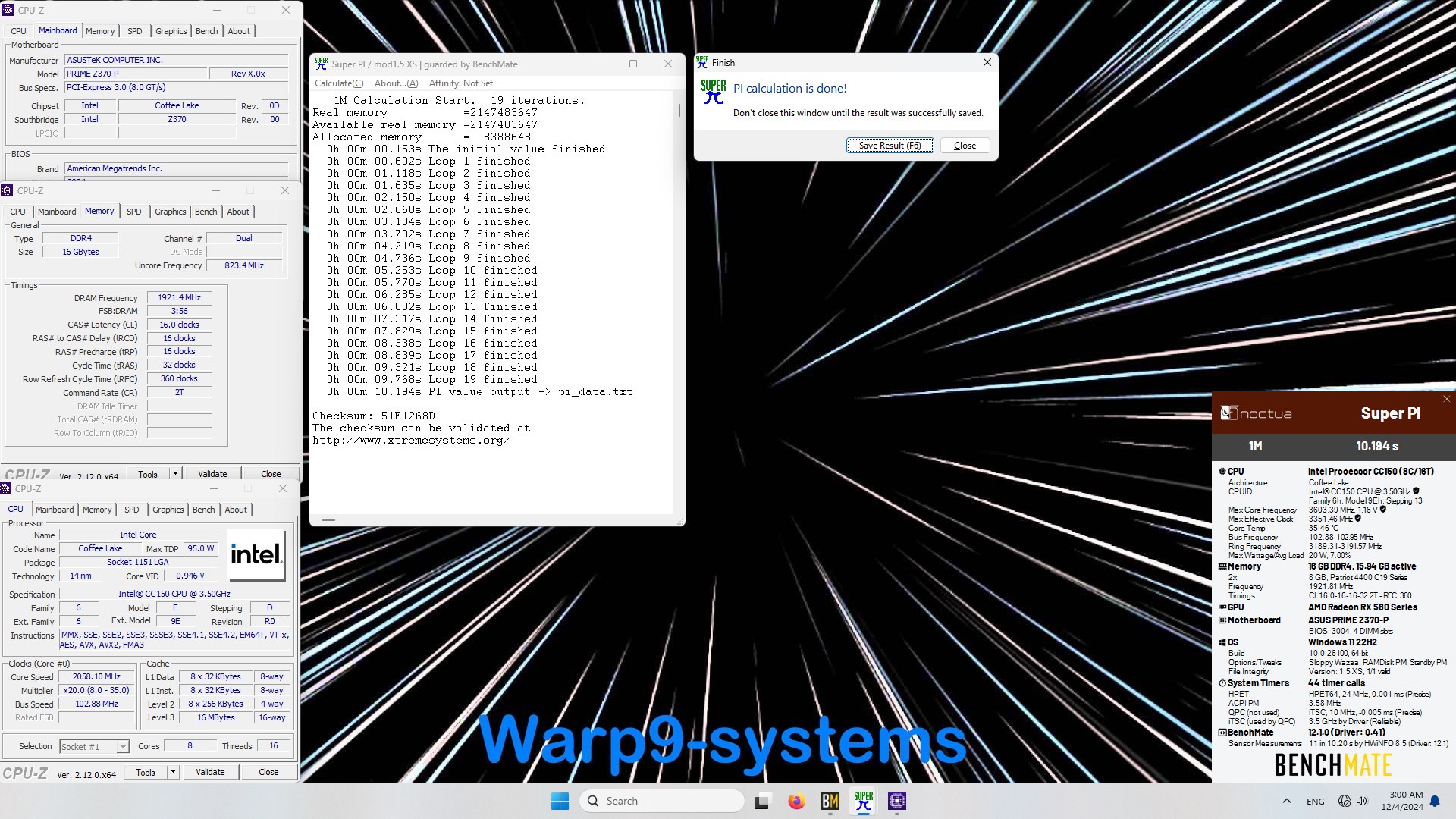1456x819 pixels.
Task: Close CPU-Z CPU window via Close button
Action: coord(268,772)
